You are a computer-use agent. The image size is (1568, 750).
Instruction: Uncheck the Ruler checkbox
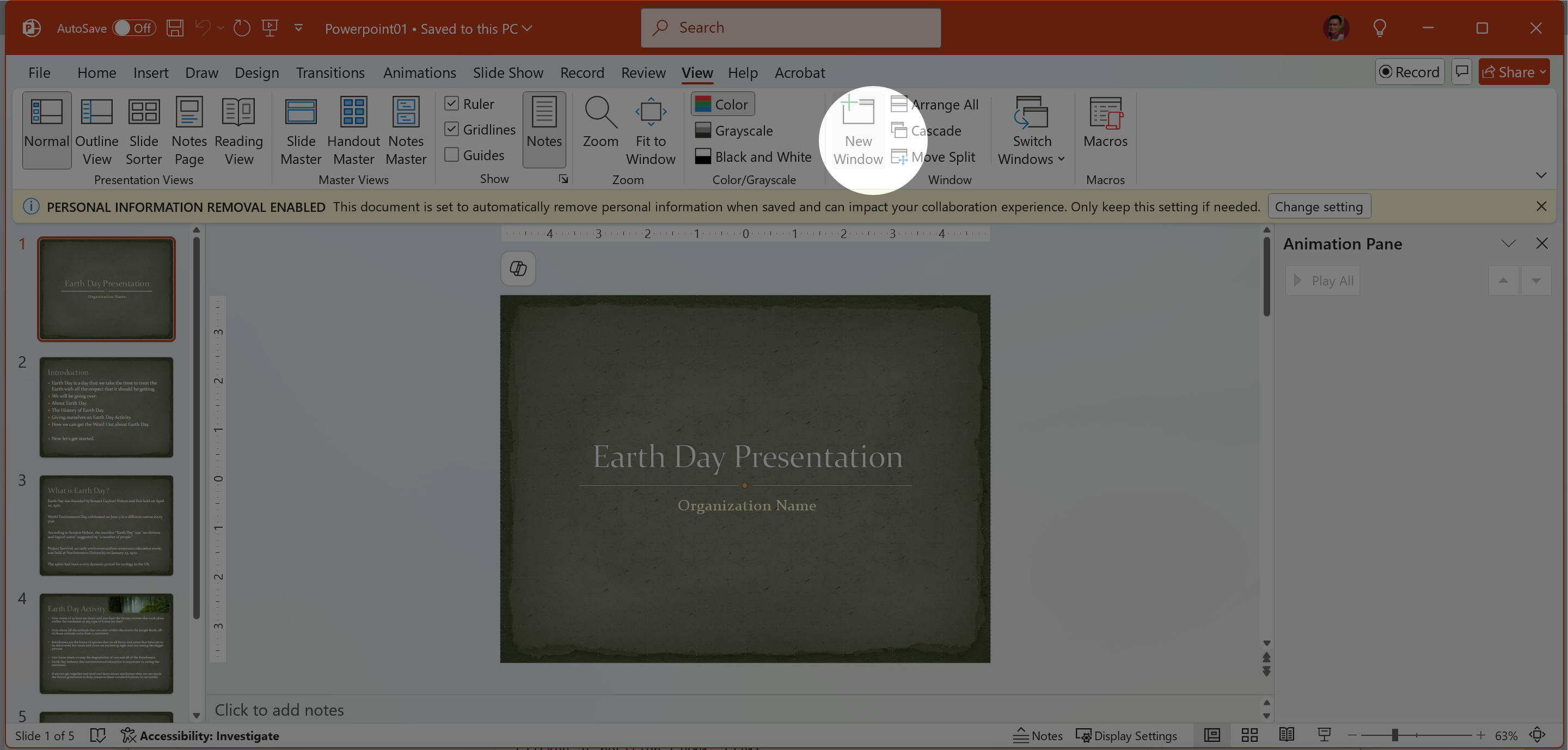[x=452, y=104]
